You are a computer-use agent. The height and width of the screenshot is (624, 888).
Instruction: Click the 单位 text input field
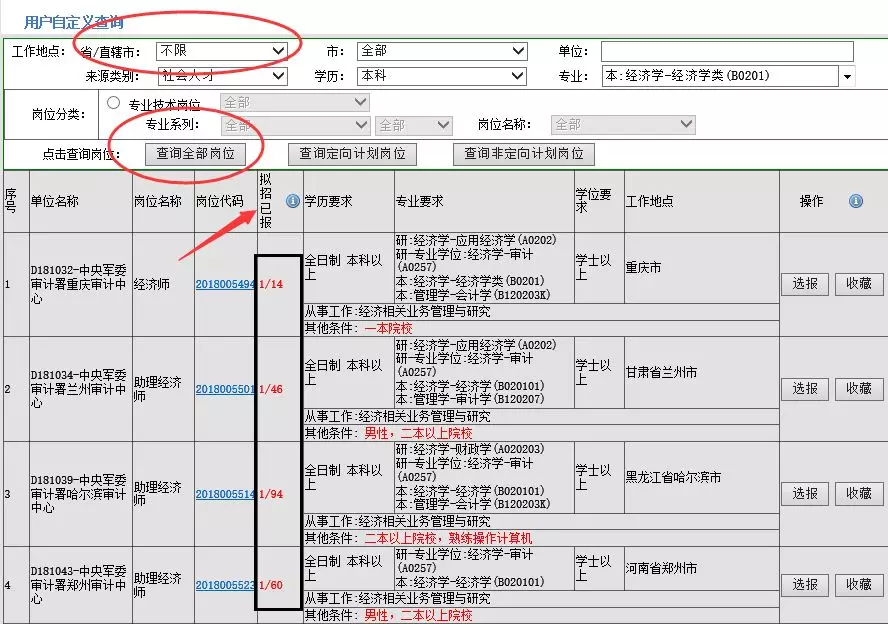click(x=727, y=51)
